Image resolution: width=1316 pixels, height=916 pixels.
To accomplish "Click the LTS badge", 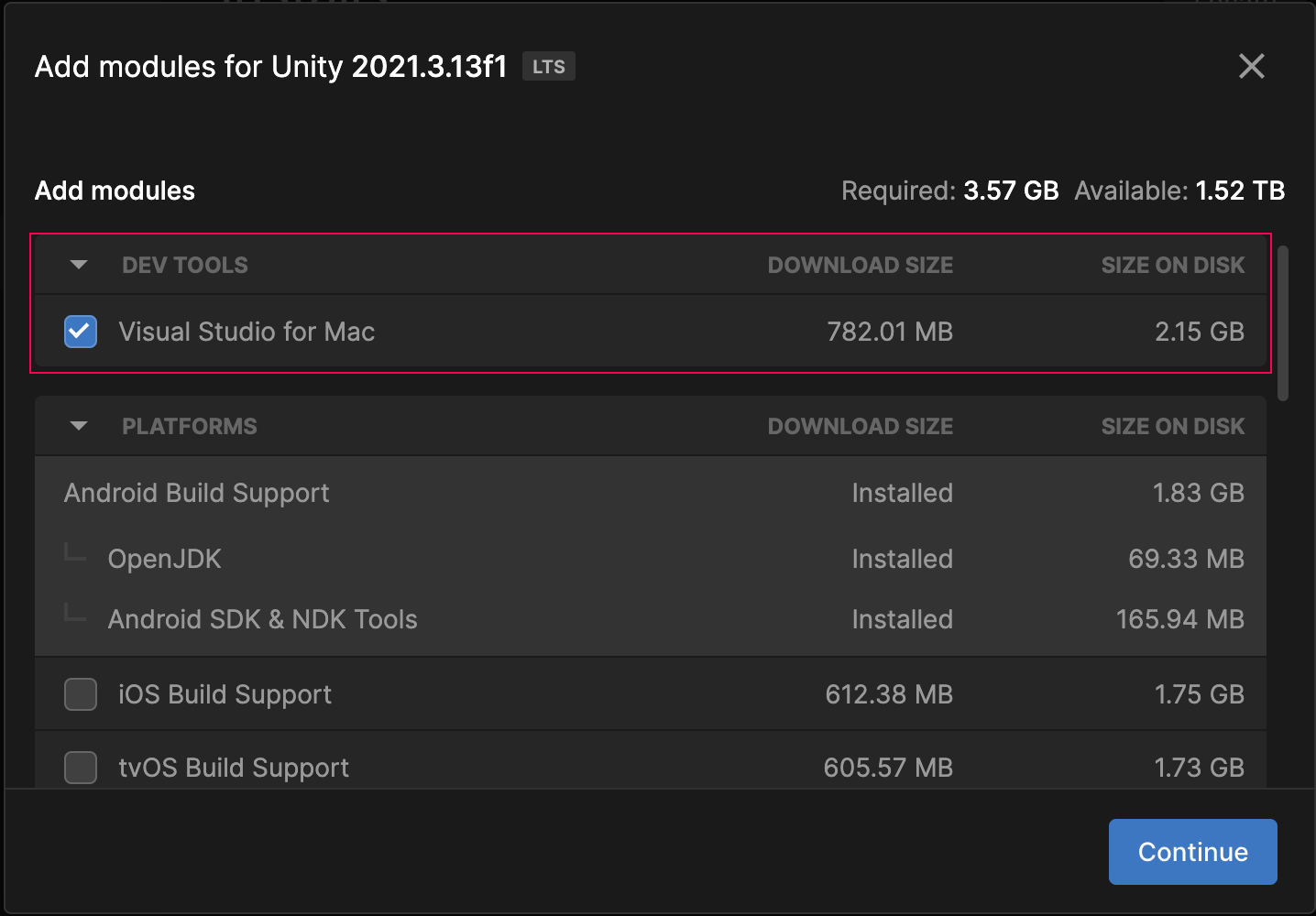I will (549, 67).
